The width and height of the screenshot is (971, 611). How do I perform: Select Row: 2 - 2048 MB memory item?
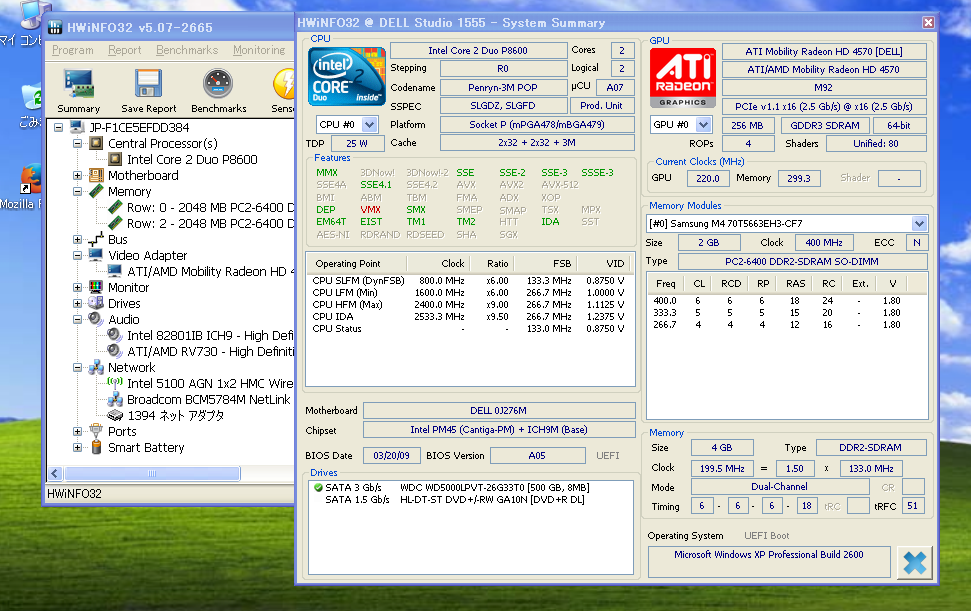(x=210, y=223)
